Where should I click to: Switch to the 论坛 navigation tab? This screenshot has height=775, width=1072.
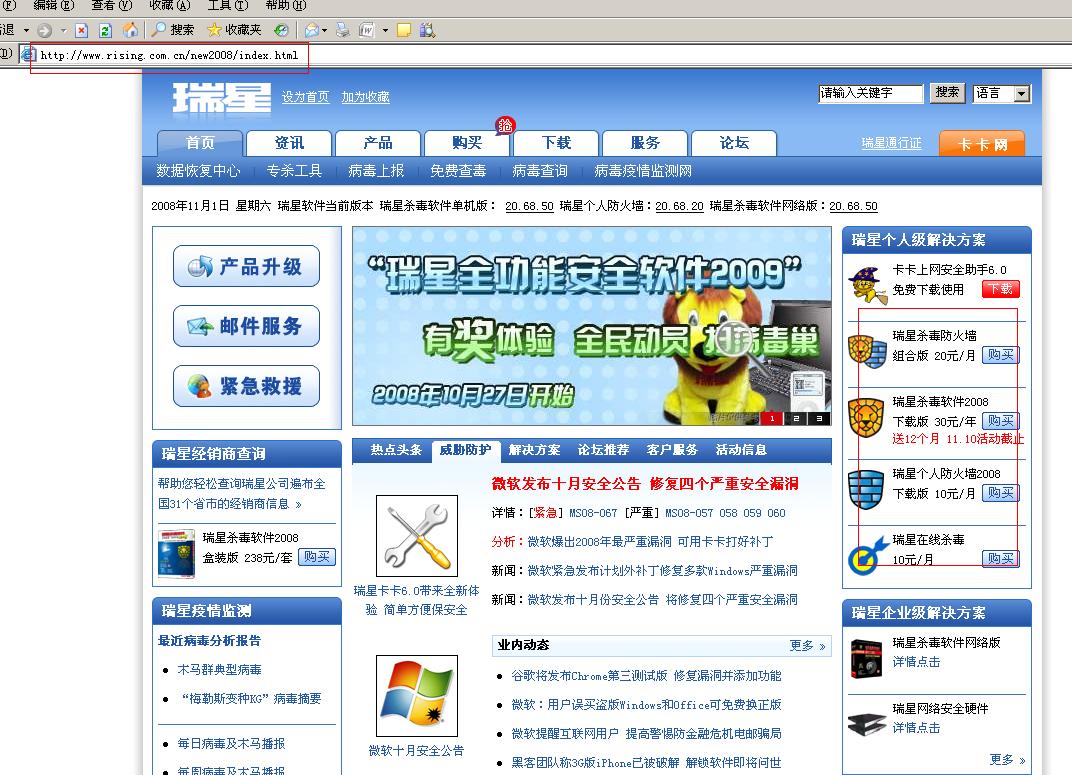click(x=734, y=143)
